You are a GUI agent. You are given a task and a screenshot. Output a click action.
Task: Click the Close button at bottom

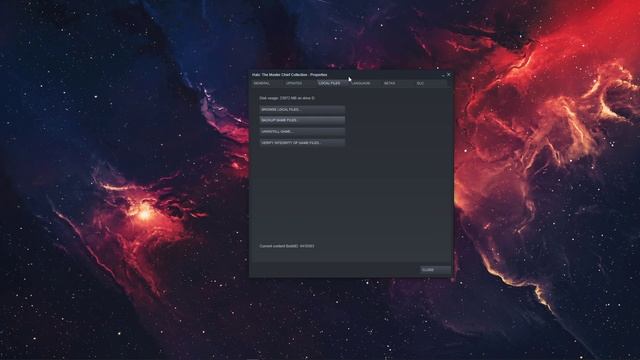click(x=436, y=270)
